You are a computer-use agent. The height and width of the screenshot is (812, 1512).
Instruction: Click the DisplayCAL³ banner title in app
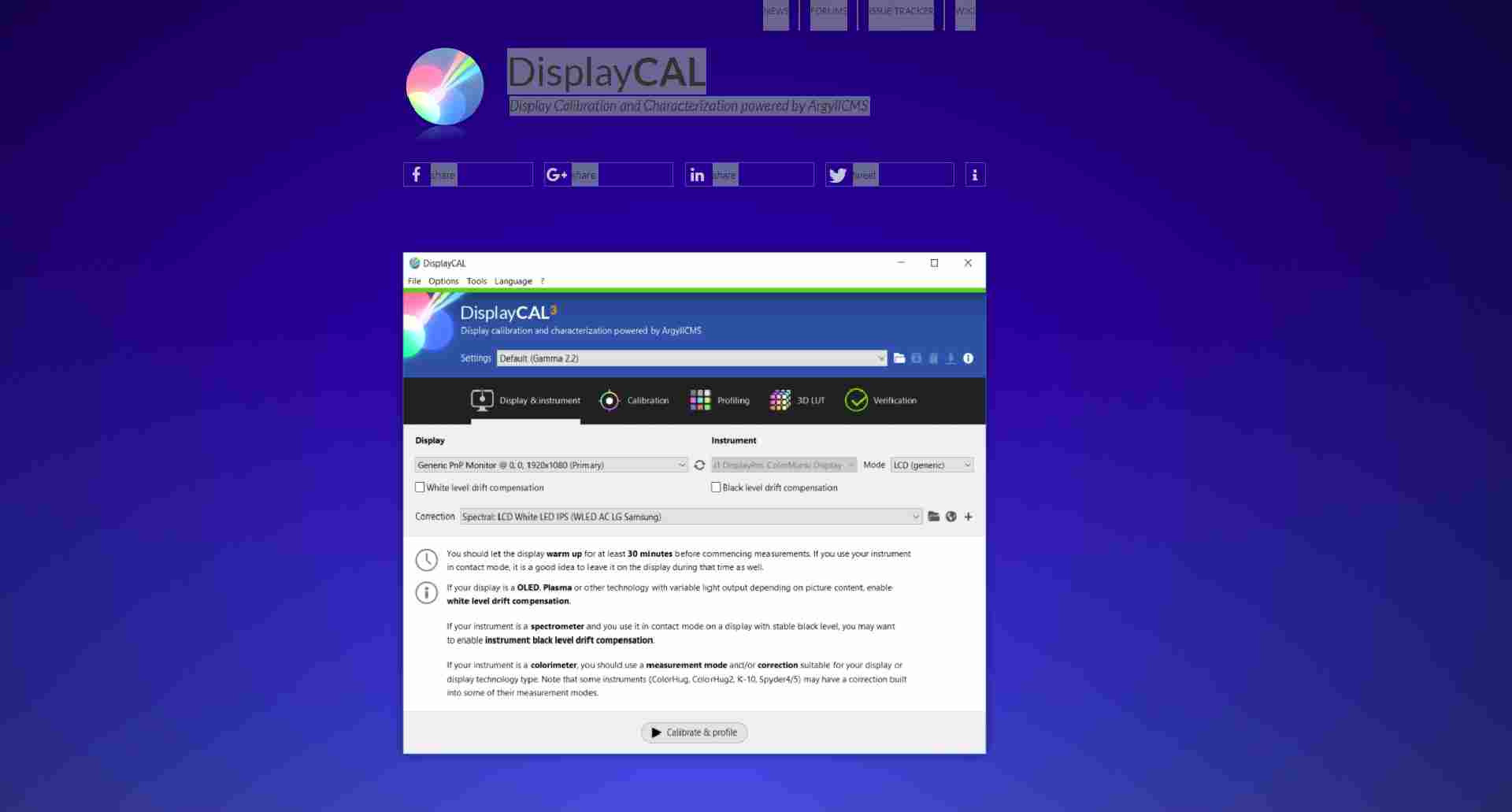[x=509, y=313]
